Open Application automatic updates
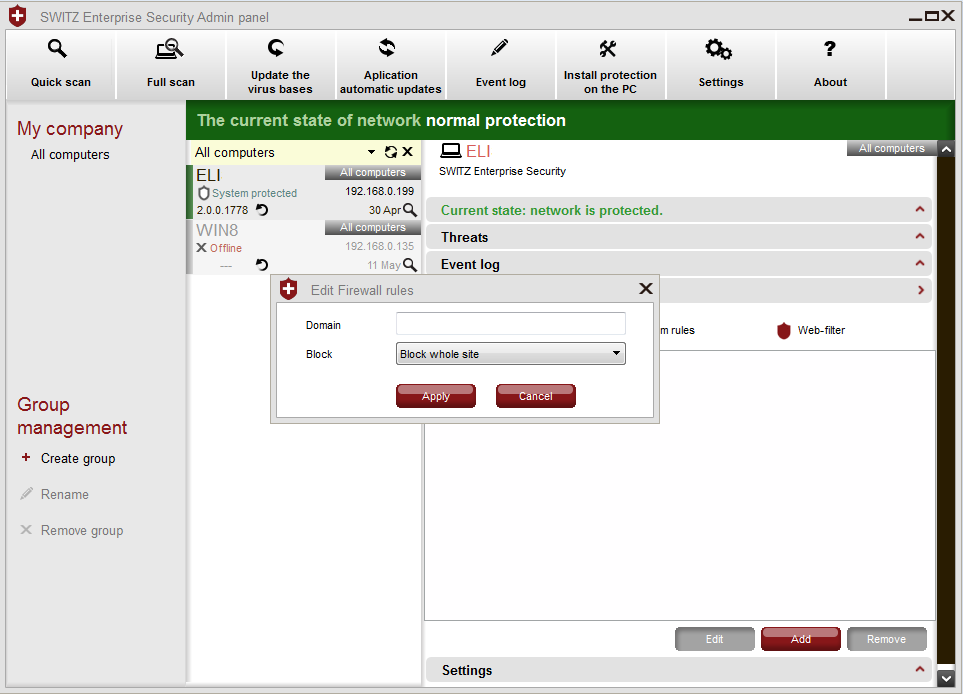The width and height of the screenshot is (963, 694). point(390,65)
